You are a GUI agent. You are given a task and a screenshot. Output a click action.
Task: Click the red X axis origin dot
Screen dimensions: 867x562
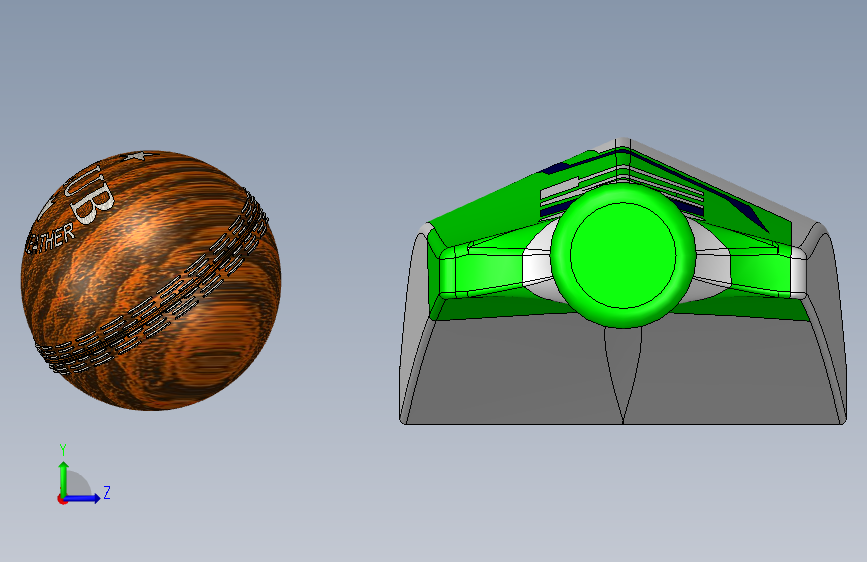point(62,499)
